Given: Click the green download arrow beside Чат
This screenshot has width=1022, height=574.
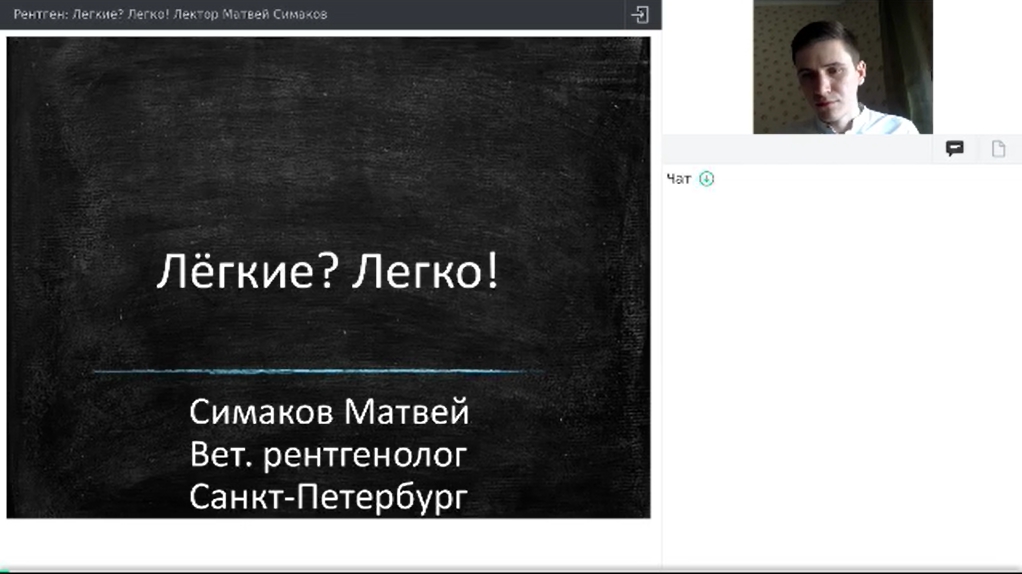Looking at the screenshot, I should pos(707,179).
